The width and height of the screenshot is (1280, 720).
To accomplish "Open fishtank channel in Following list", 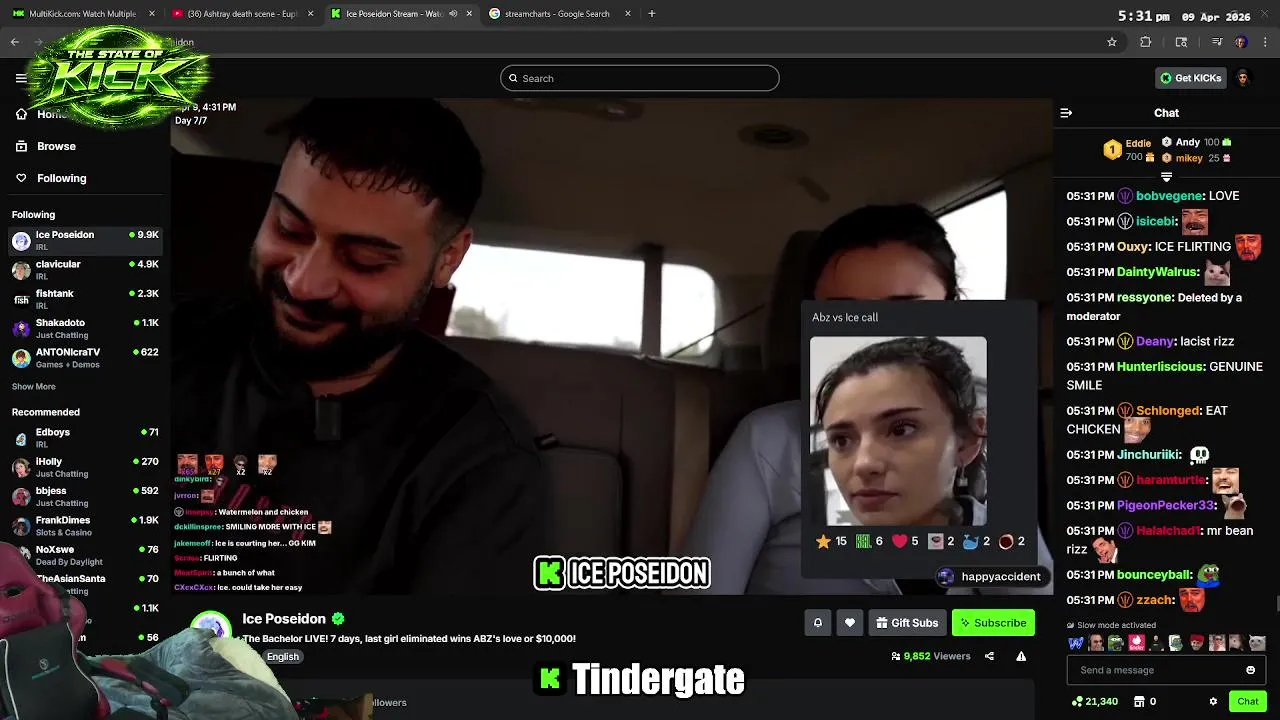I will pyautogui.click(x=85, y=299).
